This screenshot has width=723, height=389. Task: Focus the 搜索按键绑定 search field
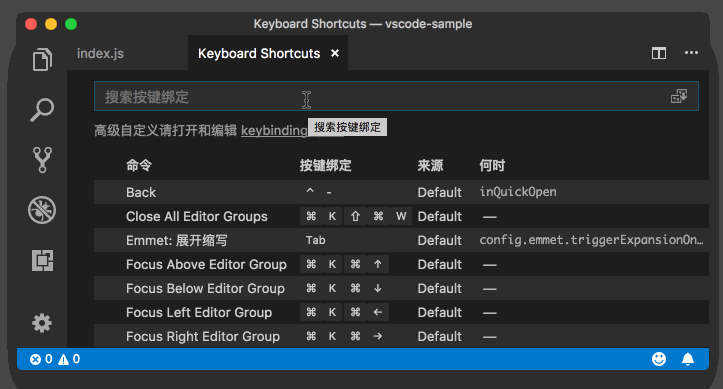click(396, 96)
